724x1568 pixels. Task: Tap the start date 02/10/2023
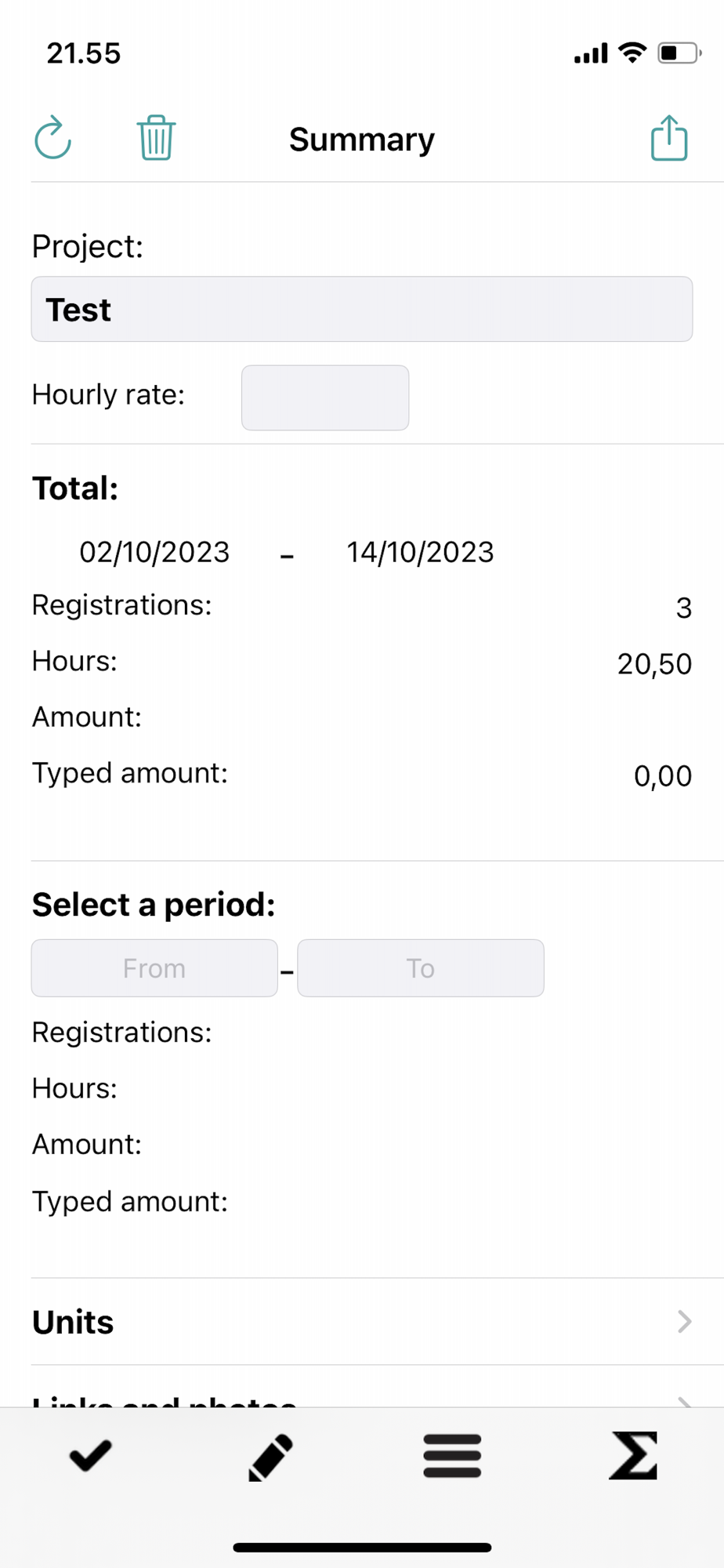[x=154, y=552]
